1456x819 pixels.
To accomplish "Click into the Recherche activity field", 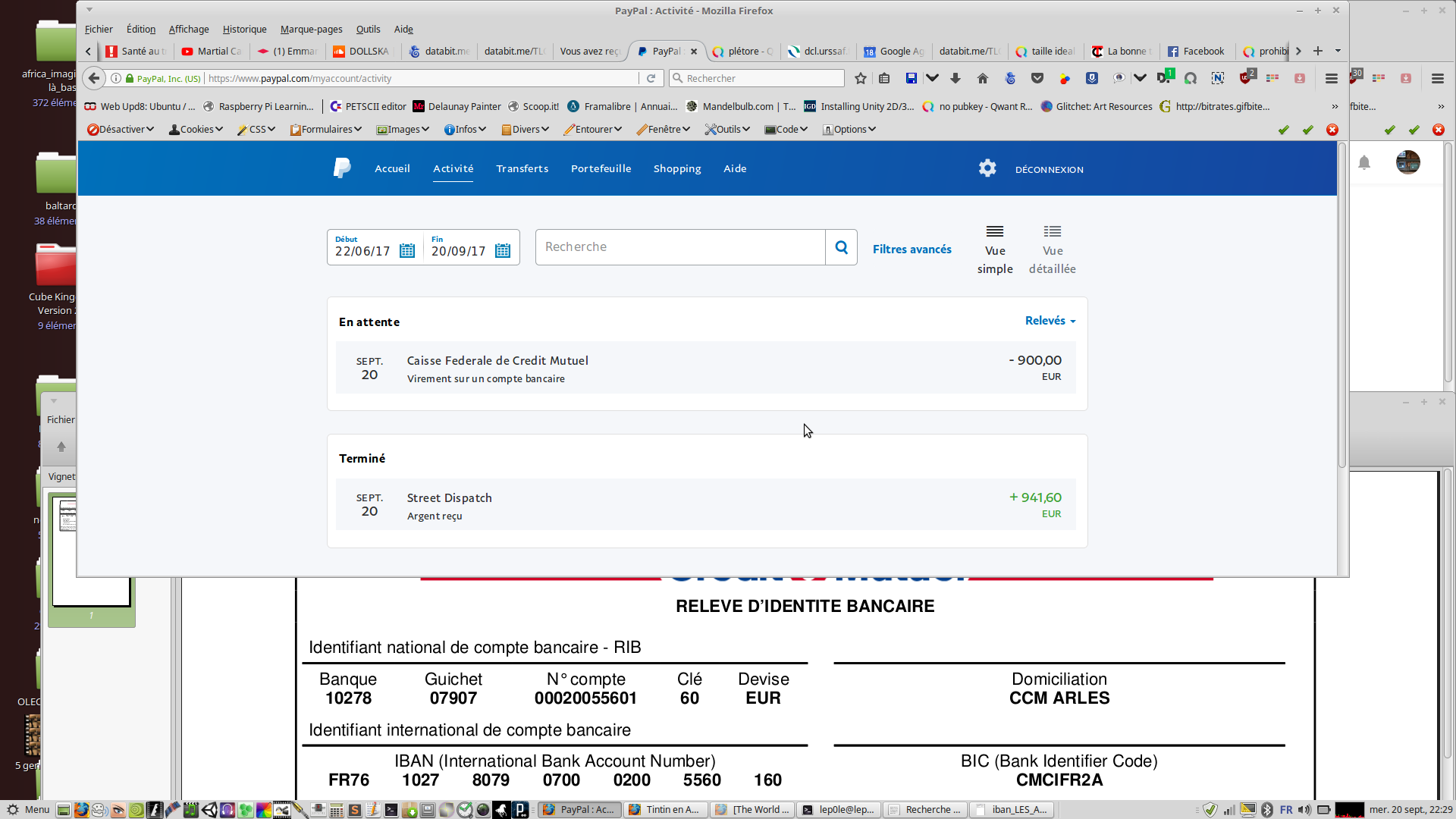I will [x=679, y=247].
